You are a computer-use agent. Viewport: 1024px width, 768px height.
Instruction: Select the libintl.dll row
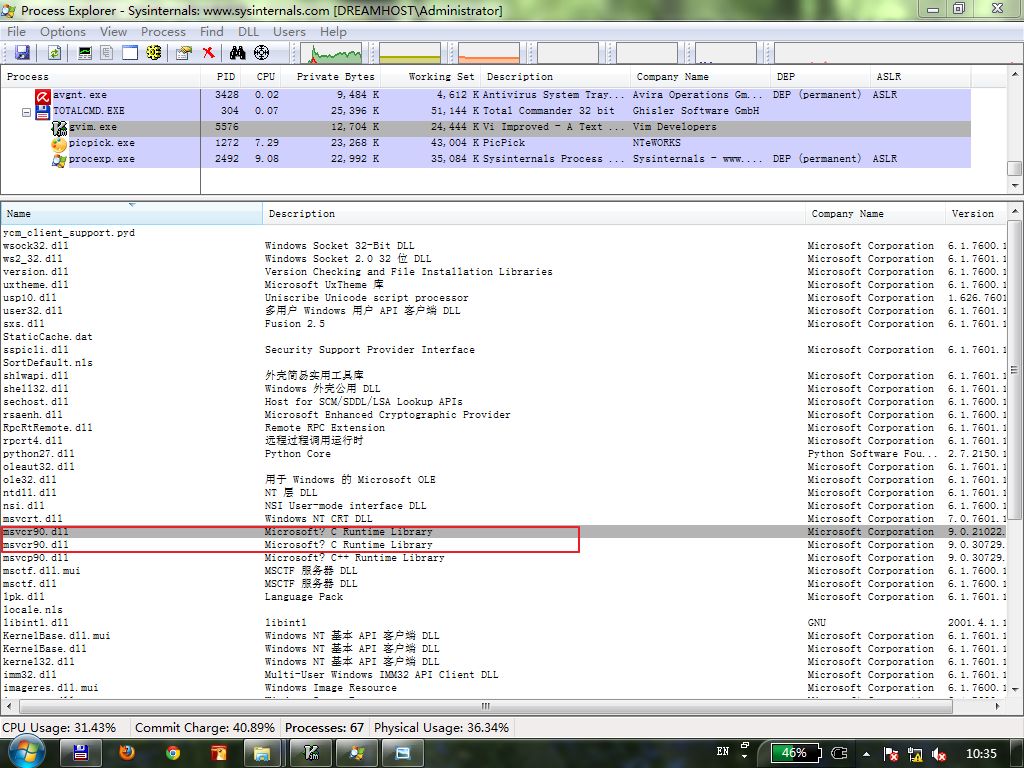503,622
